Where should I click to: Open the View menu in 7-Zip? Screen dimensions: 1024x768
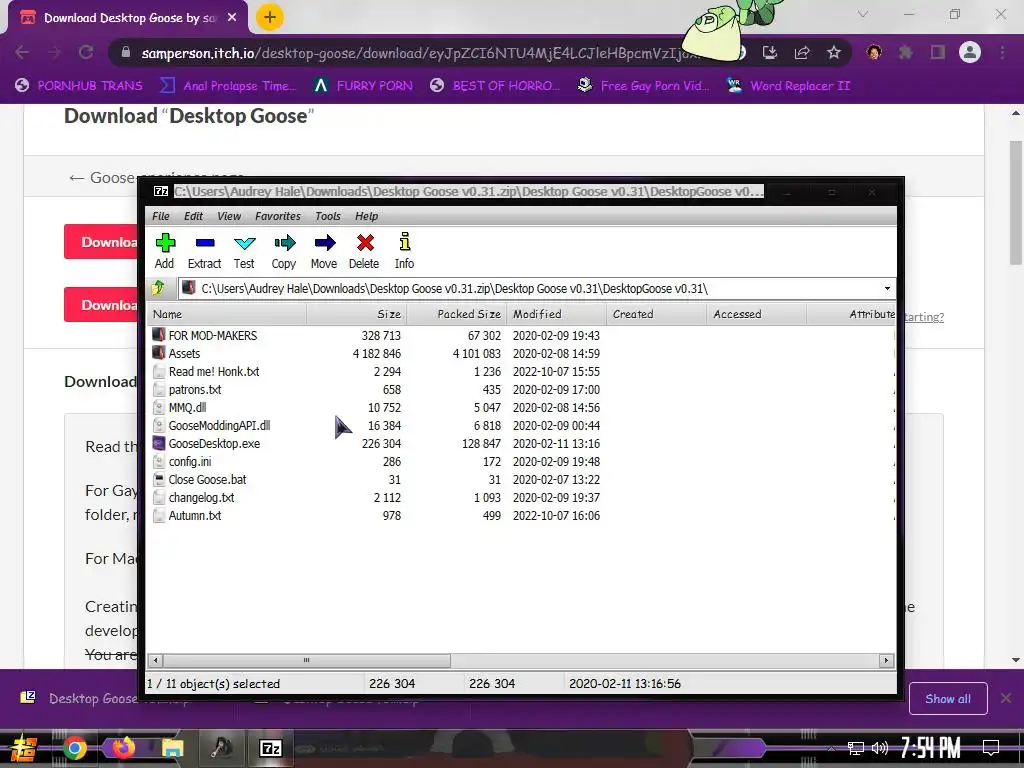pos(229,216)
